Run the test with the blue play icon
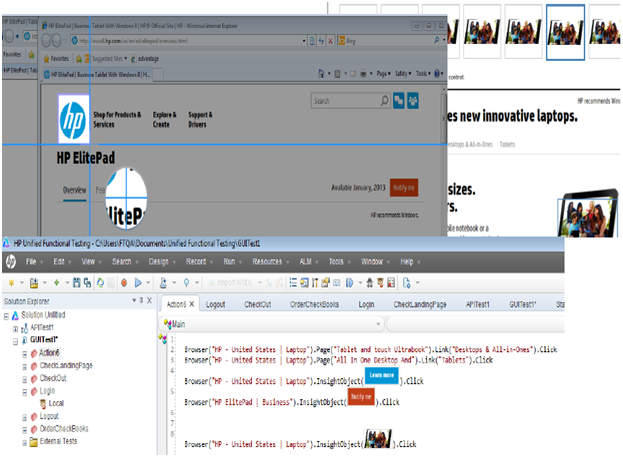 [138, 282]
